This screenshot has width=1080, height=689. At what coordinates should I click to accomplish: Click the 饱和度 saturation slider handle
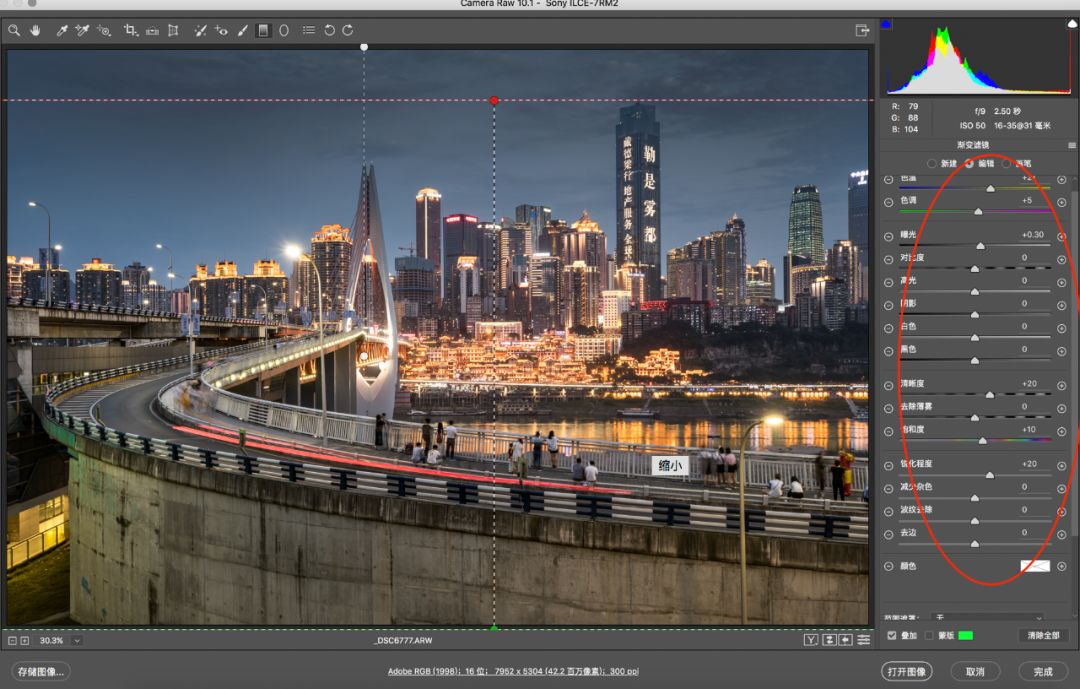click(983, 440)
